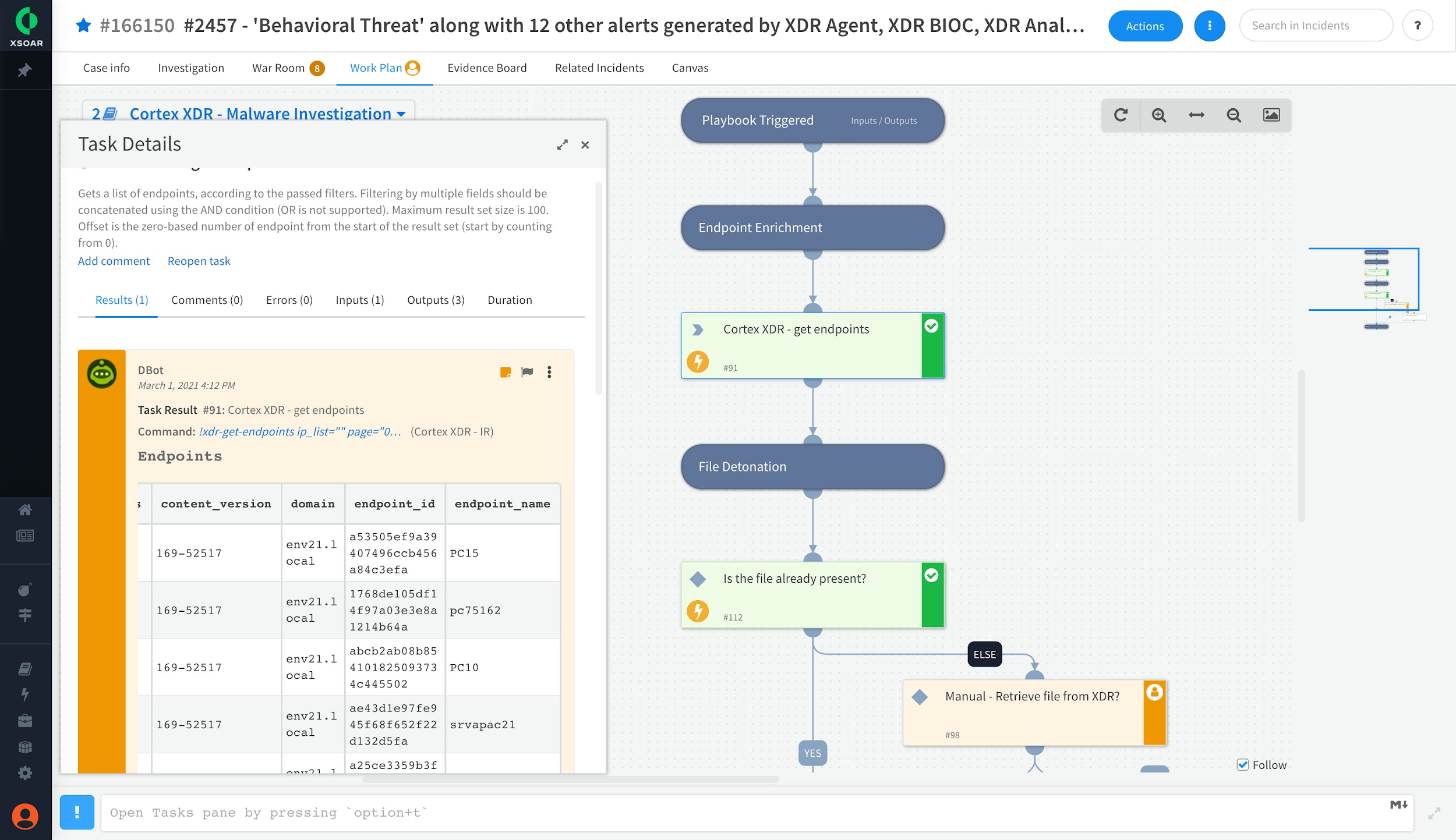Toggle the Markdown mode icon

click(1398, 804)
